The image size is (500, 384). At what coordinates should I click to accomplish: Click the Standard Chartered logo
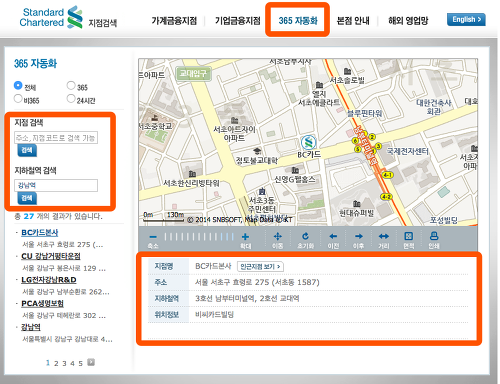coord(51,17)
